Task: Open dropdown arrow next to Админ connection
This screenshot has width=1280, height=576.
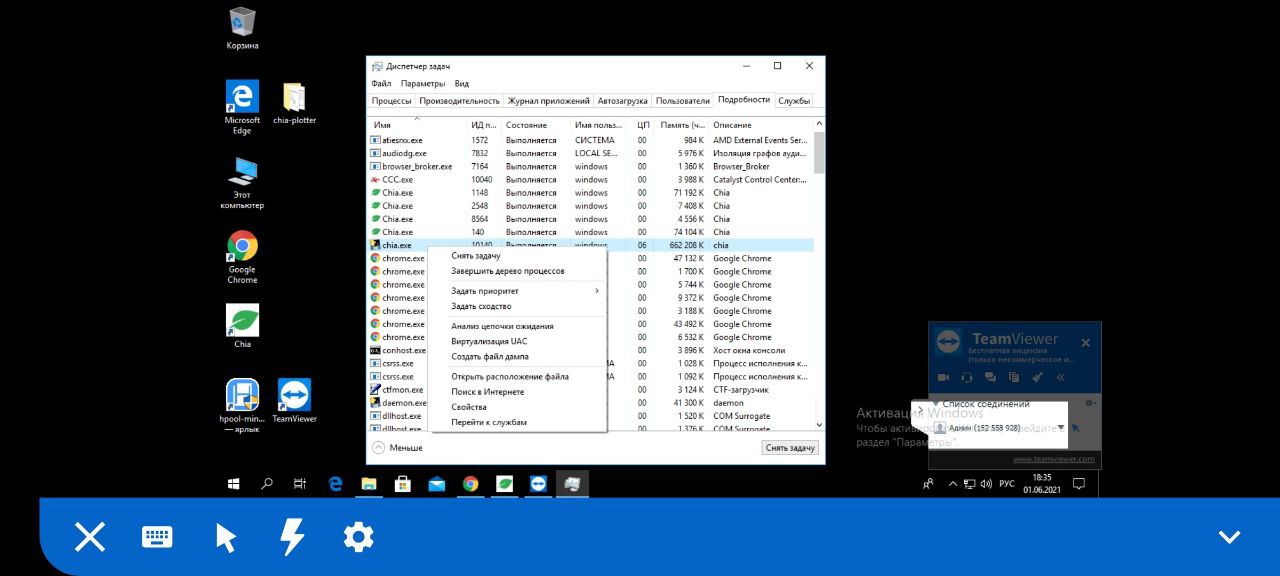Action: click(x=1061, y=428)
